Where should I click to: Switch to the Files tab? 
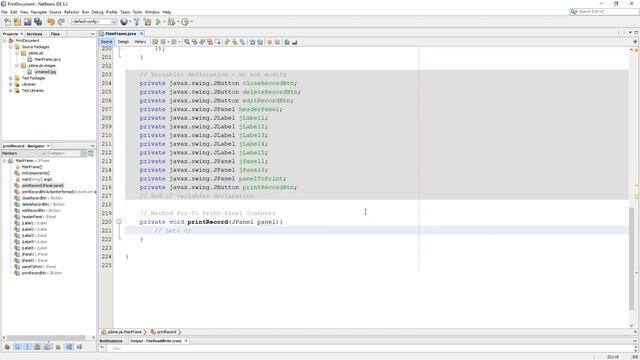pos(55,34)
